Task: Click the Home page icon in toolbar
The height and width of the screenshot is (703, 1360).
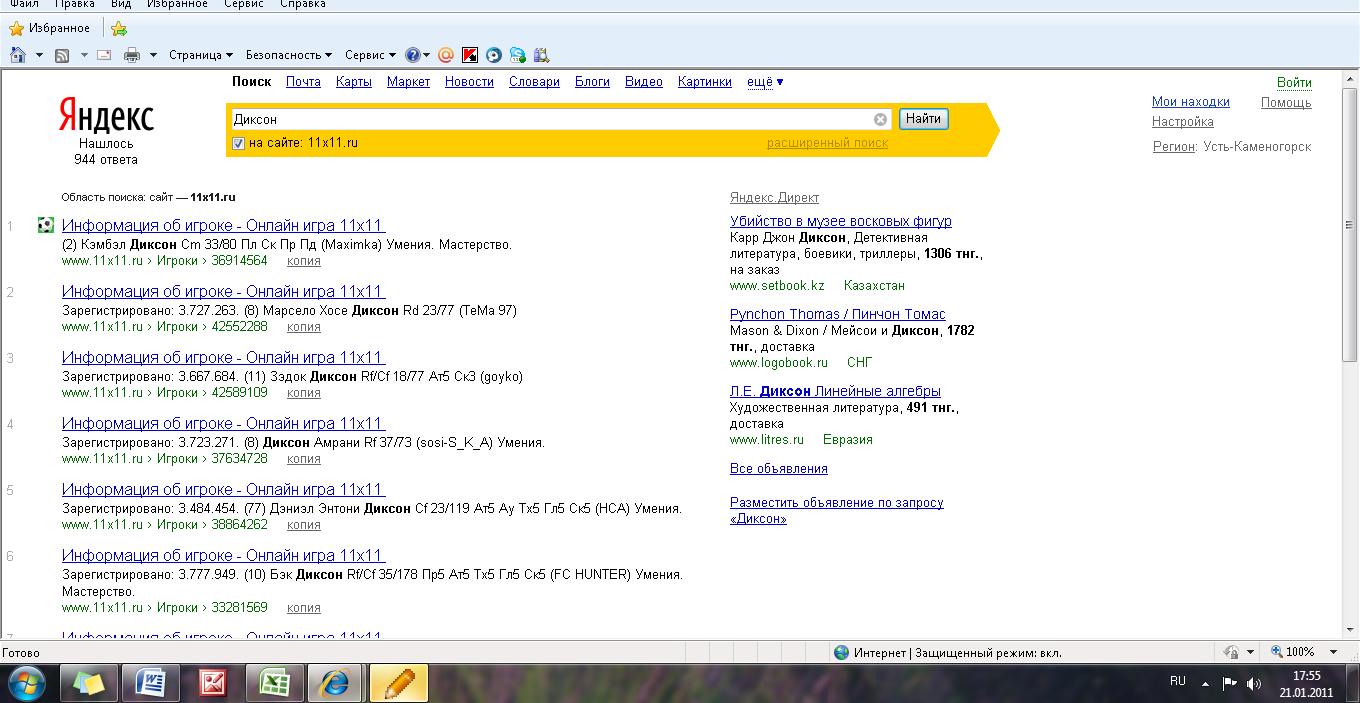Action: point(17,55)
